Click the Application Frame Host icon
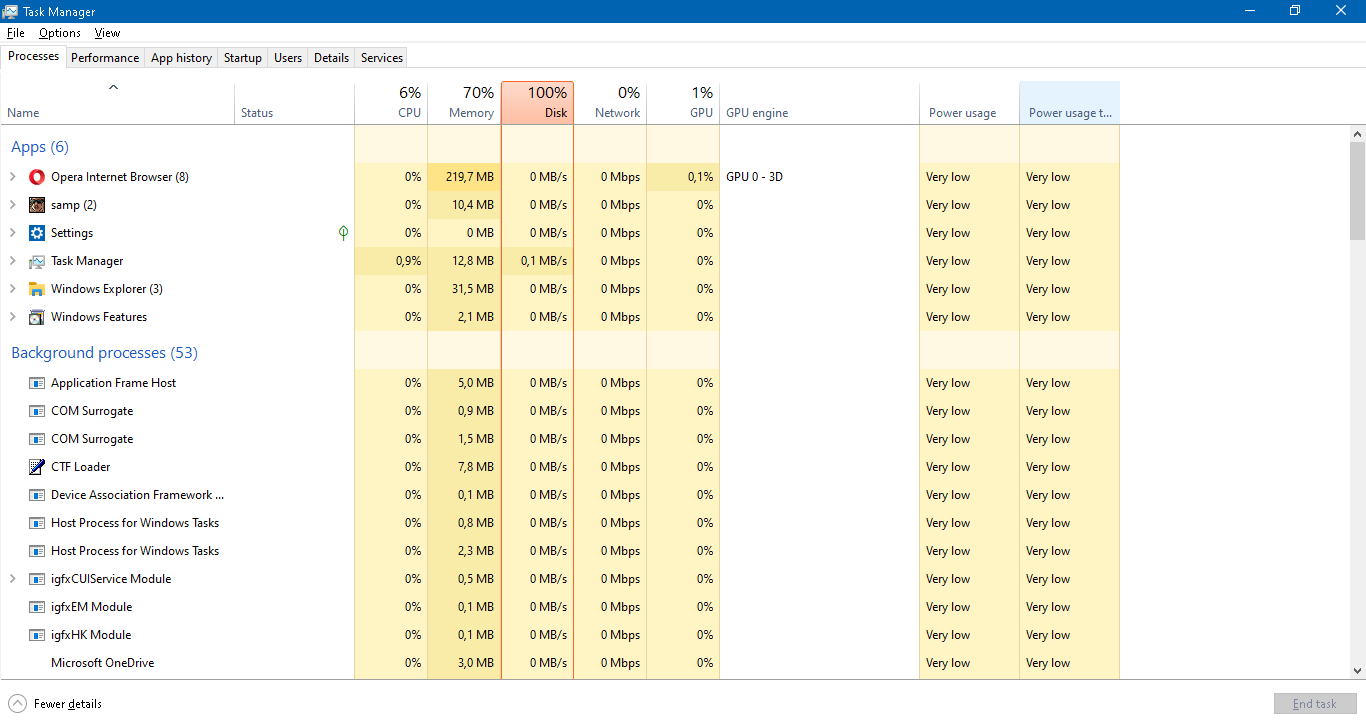Image resolution: width=1366 pixels, height=728 pixels. 37,383
